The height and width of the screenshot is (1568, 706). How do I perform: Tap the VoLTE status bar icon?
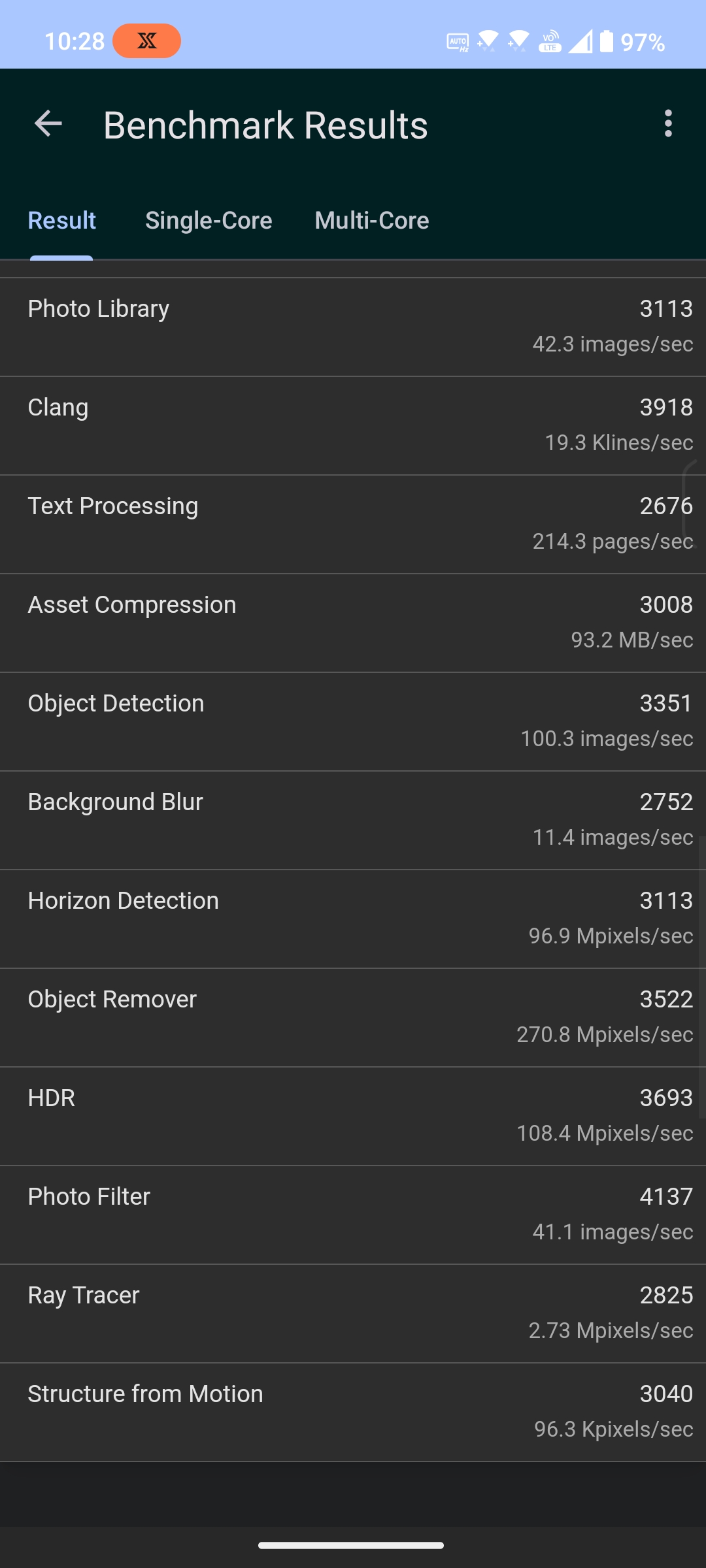click(x=550, y=41)
